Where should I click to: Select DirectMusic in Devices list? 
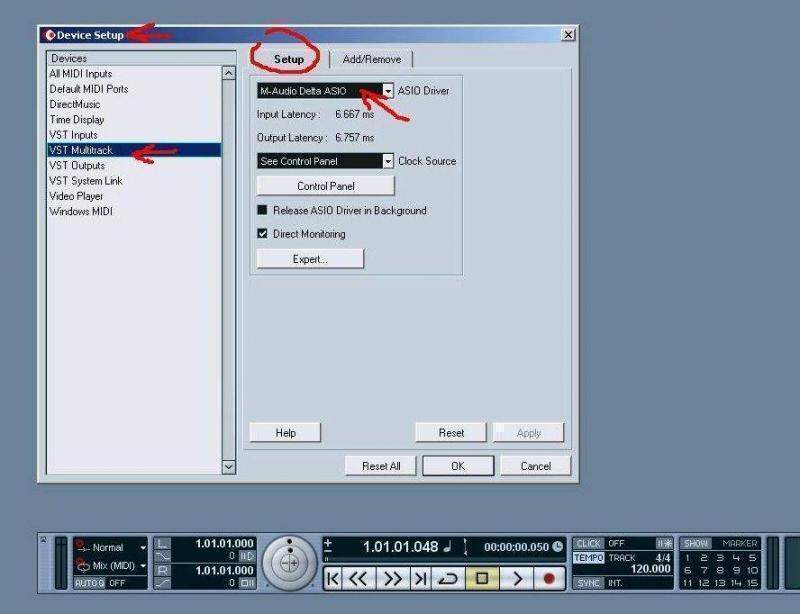(x=134, y=105)
